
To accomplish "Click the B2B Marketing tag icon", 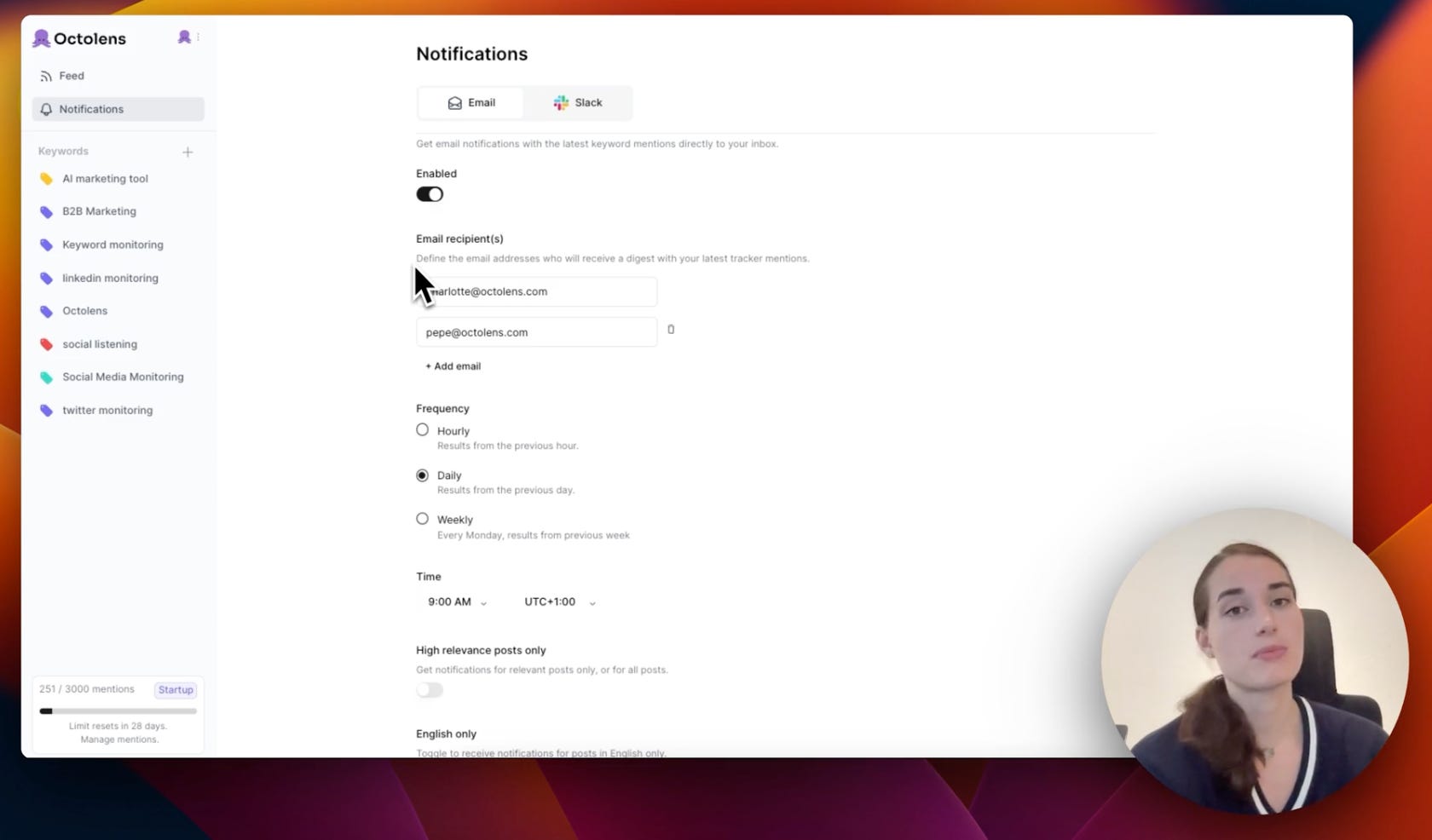I will (47, 211).
